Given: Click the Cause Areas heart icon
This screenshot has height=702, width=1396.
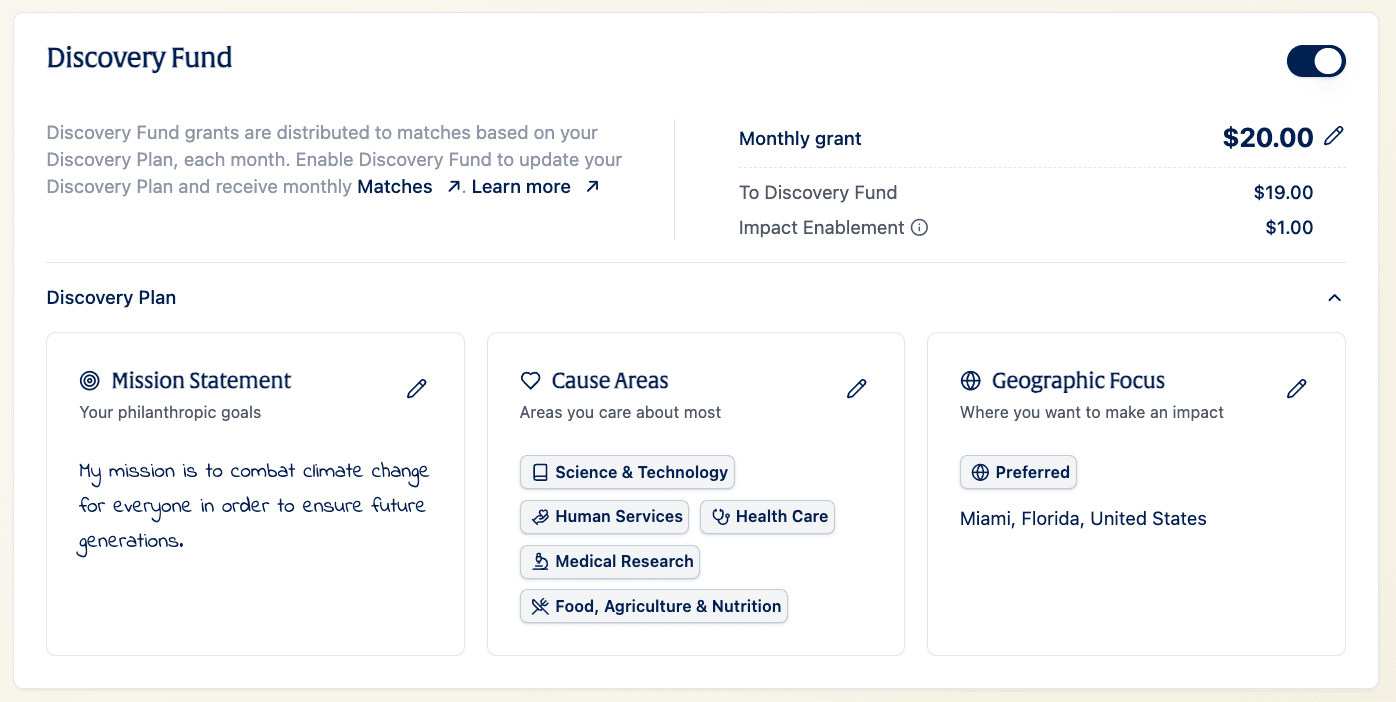Looking at the screenshot, I should pyautogui.click(x=530, y=381).
